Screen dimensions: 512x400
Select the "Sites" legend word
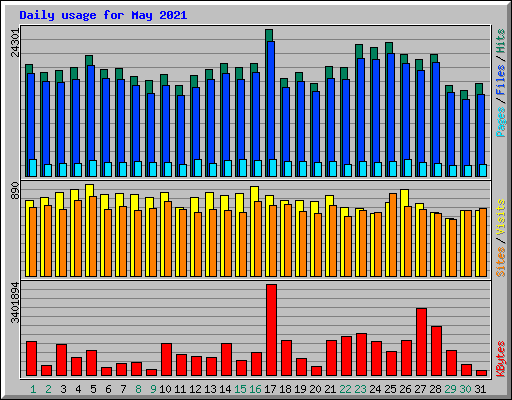coord(501,262)
